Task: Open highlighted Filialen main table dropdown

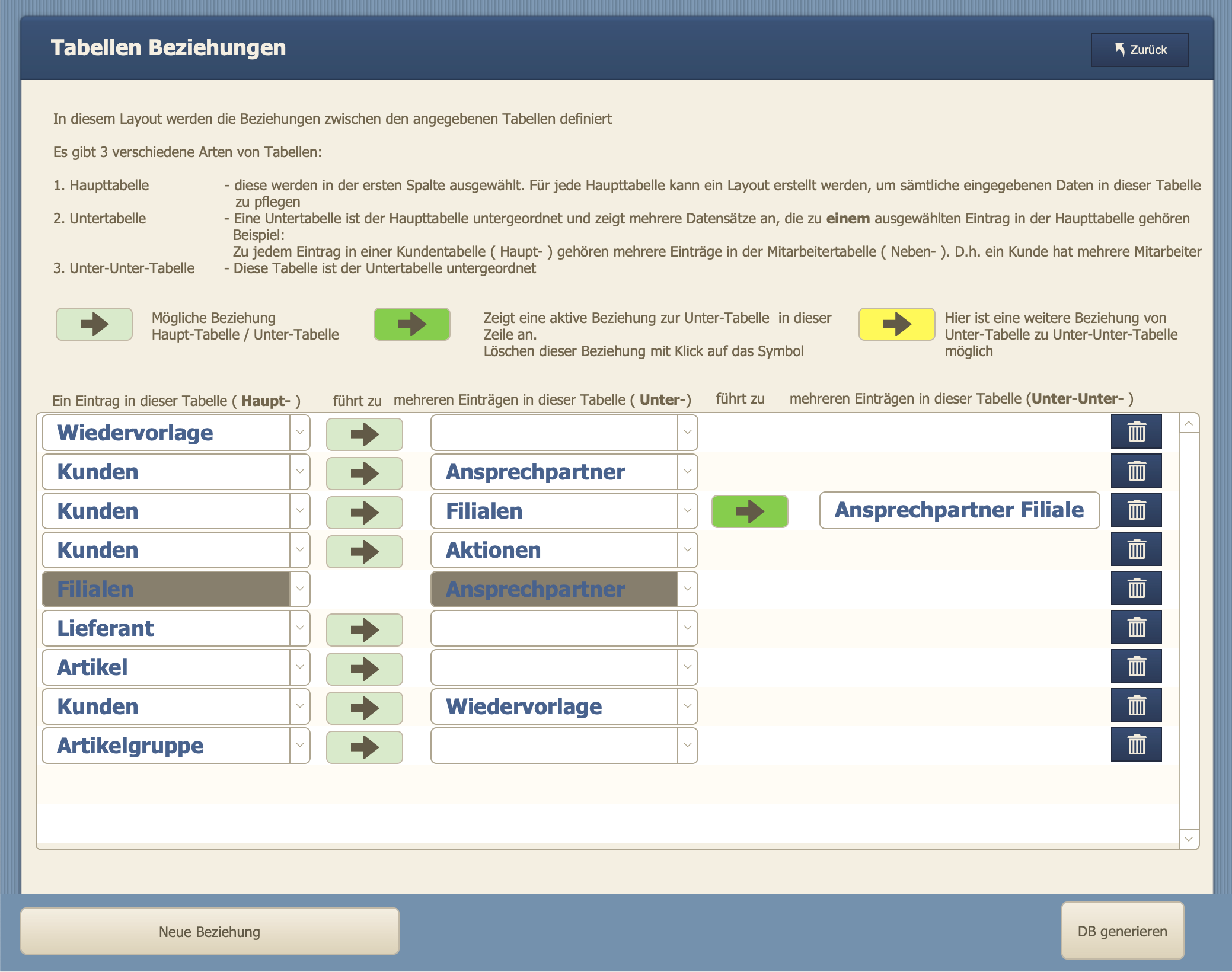Action: pos(300,589)
